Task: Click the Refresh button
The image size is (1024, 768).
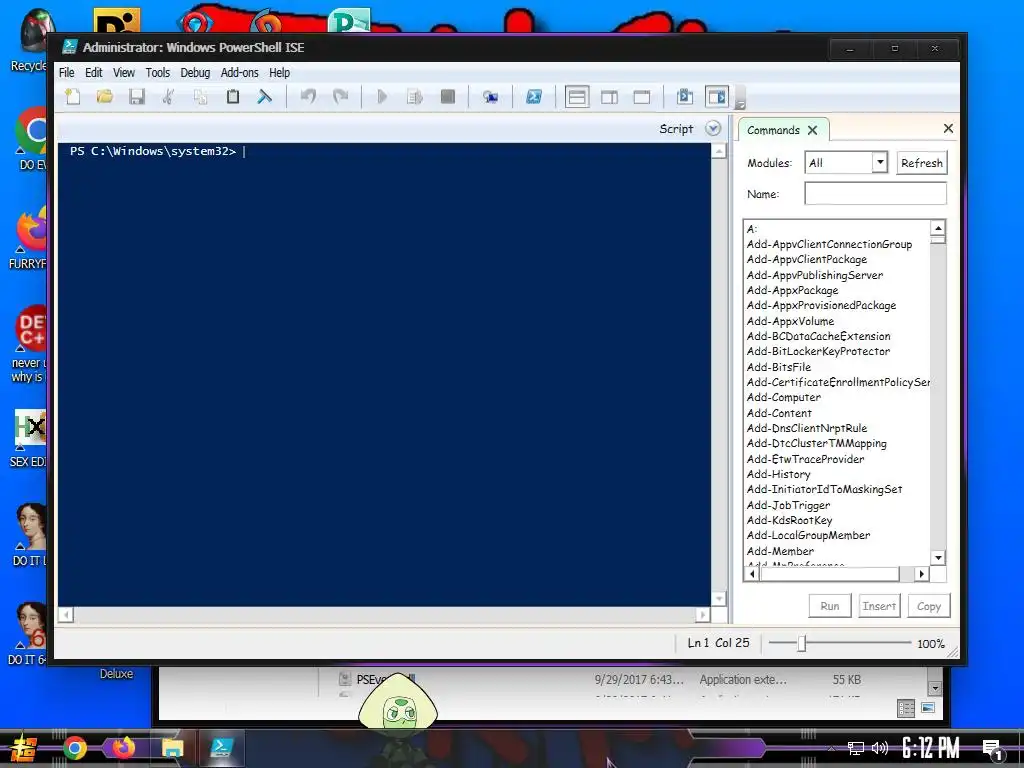Action: pos(921,163)
